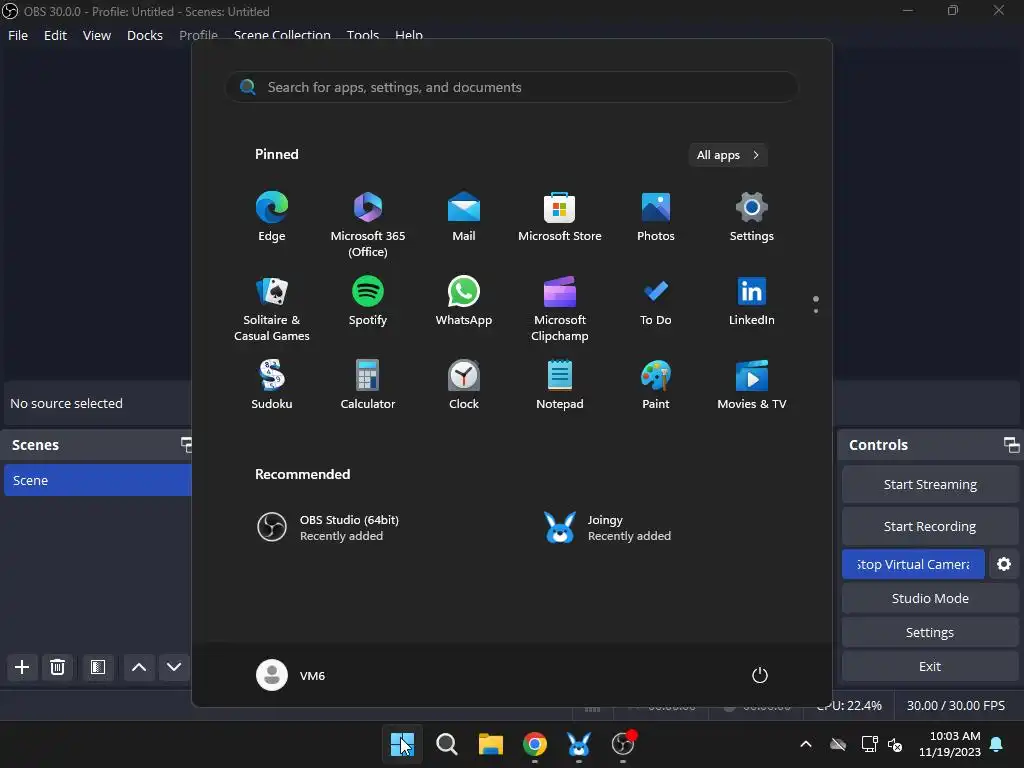Move scene up with arrow icon

[138, 667]
